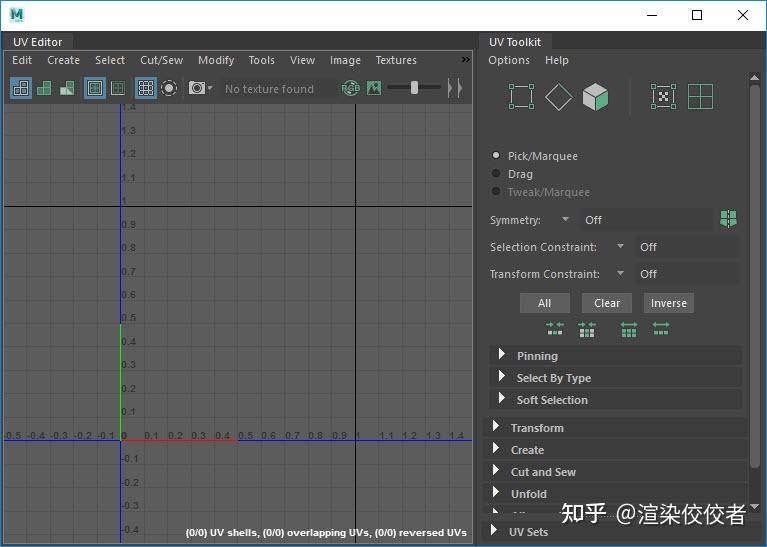The width and height of the screenshot is (767, 547).
Task: Open the UV snapshot dropdown arrow
Action: tap(210, 88)
